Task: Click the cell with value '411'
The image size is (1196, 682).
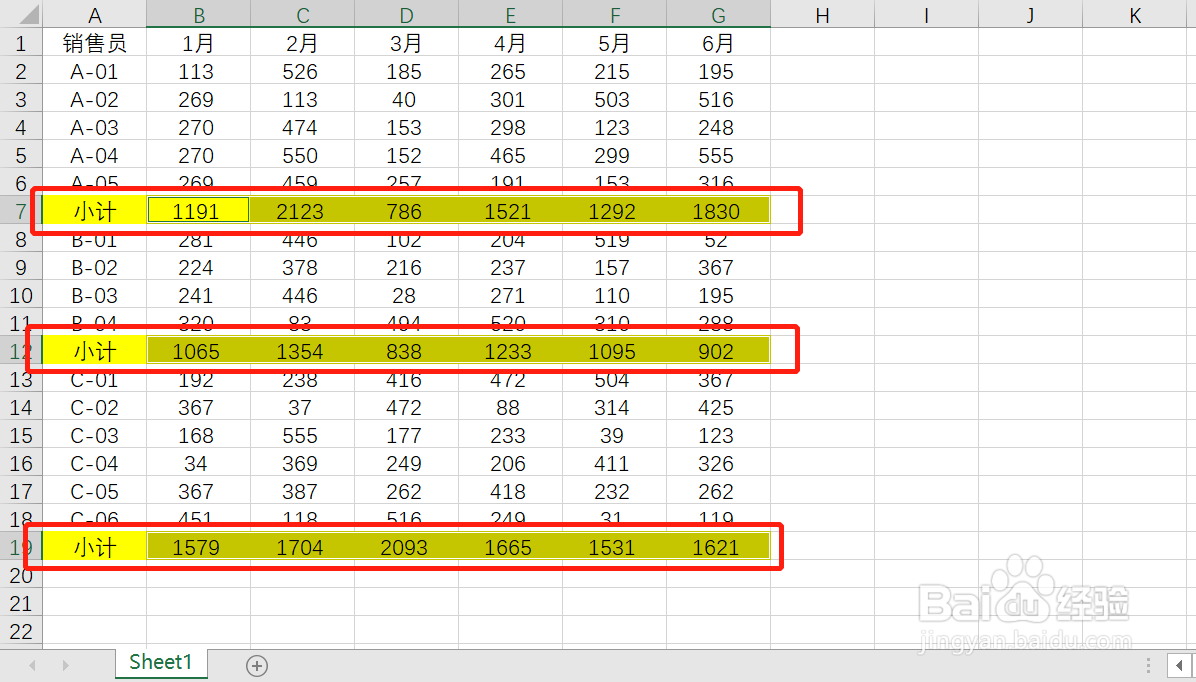Action: pyautogui.click(x=615, y=463)
